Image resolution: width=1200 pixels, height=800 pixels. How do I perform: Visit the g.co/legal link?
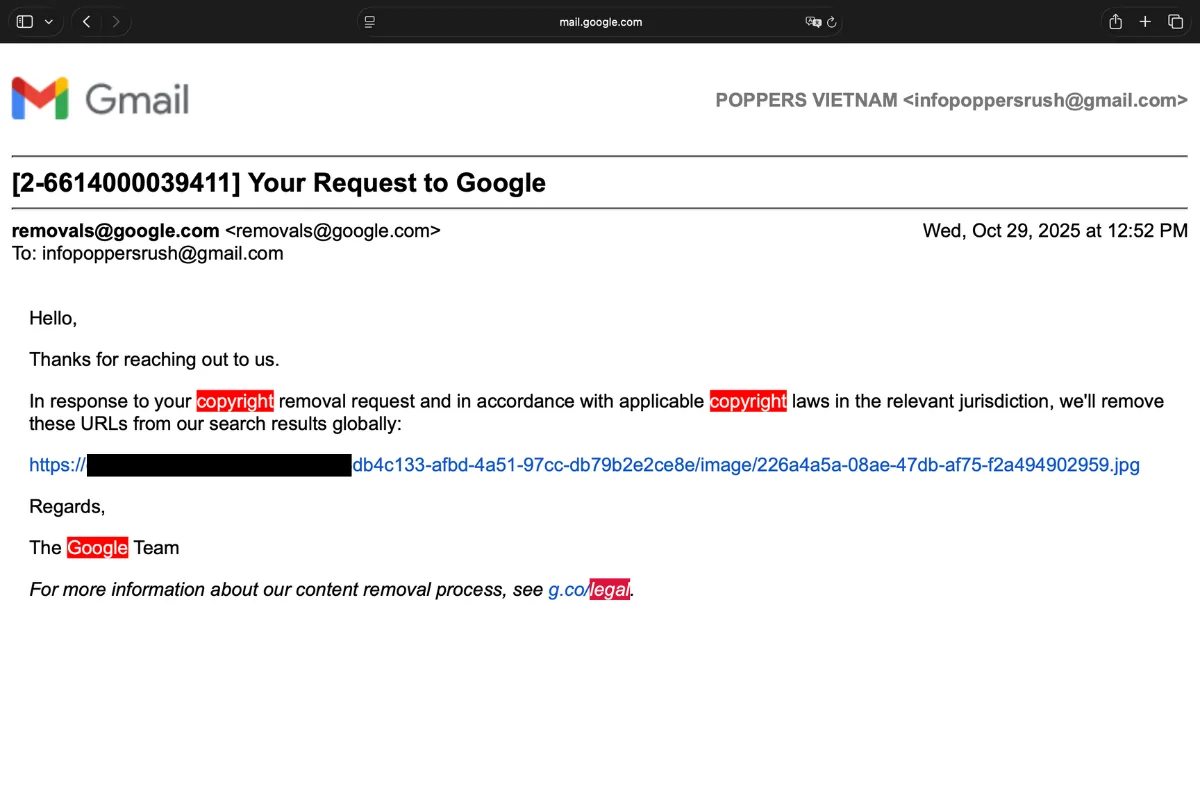point(589,589)
